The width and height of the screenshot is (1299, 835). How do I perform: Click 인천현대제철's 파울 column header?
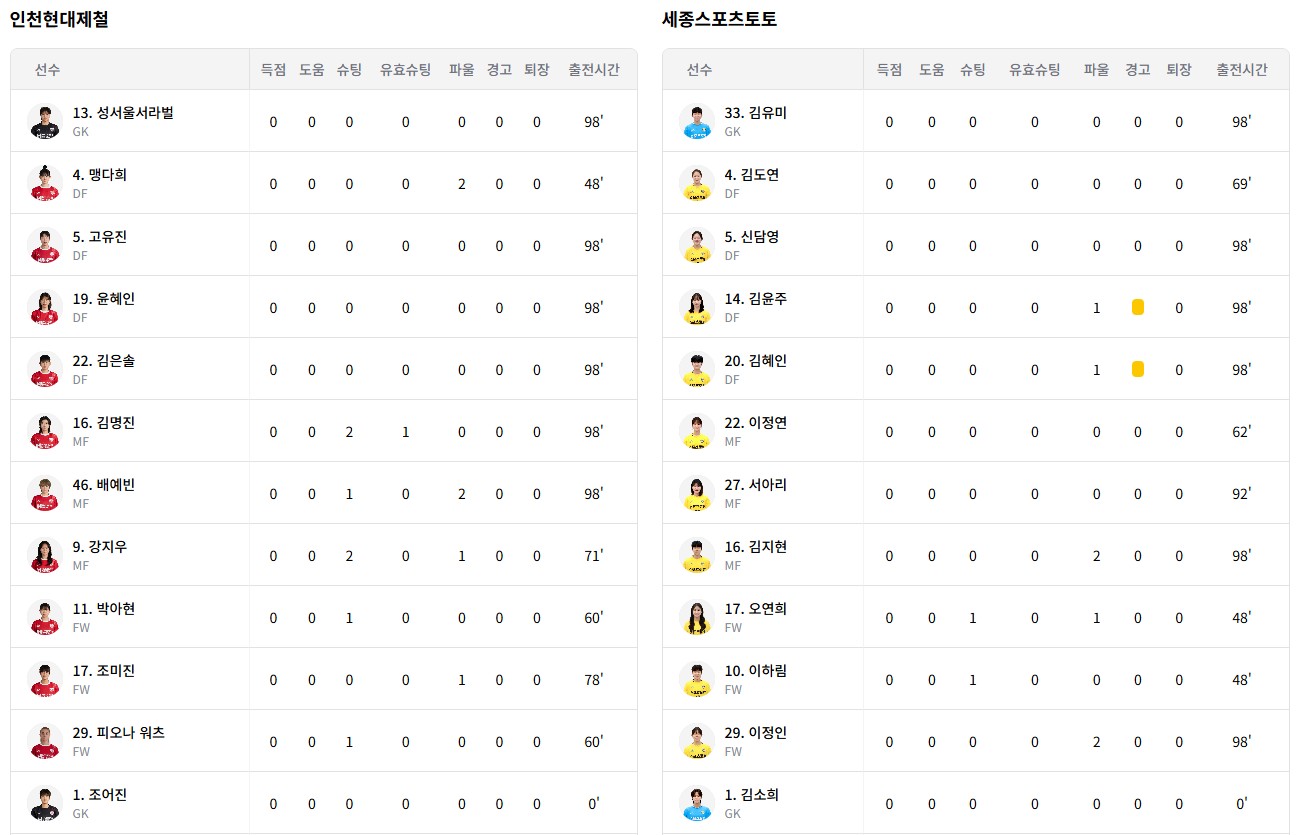[462, 69]
